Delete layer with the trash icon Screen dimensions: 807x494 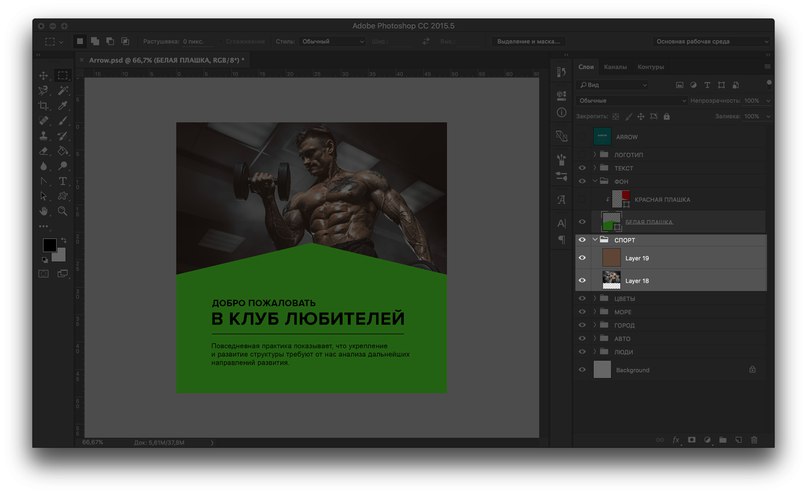(754, 440)
